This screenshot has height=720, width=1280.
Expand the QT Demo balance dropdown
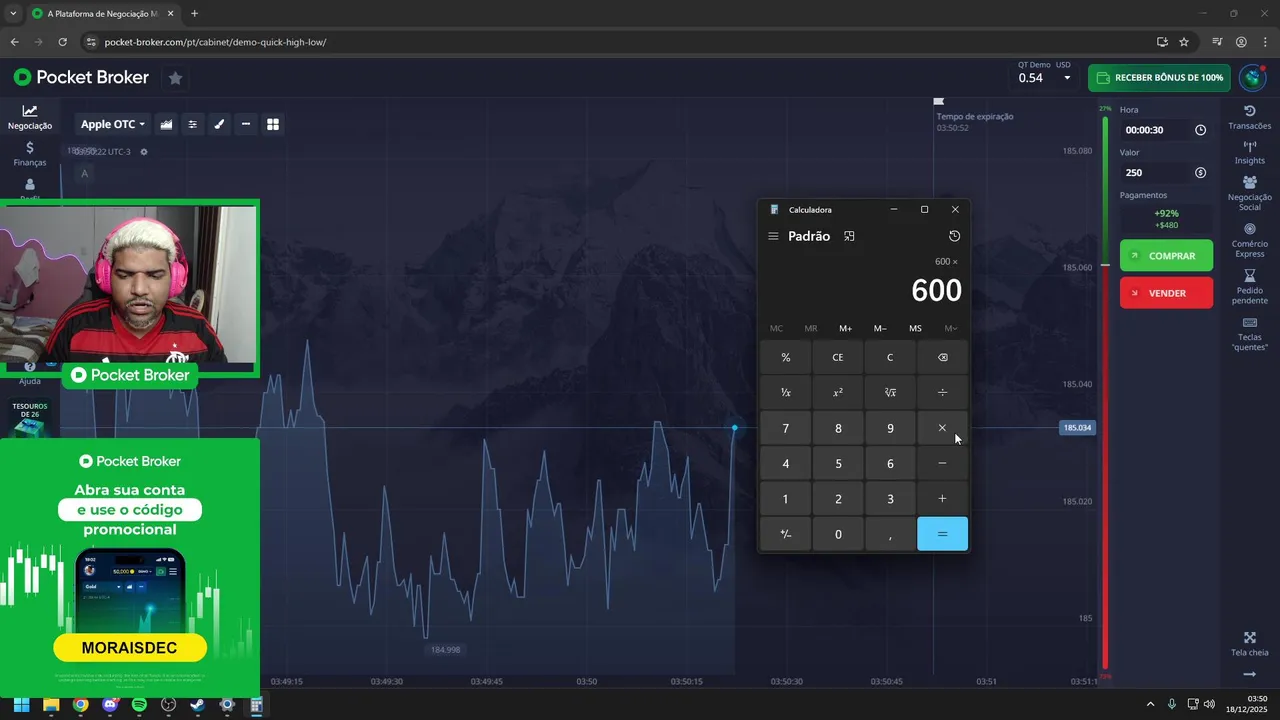tap(1067, 78)
